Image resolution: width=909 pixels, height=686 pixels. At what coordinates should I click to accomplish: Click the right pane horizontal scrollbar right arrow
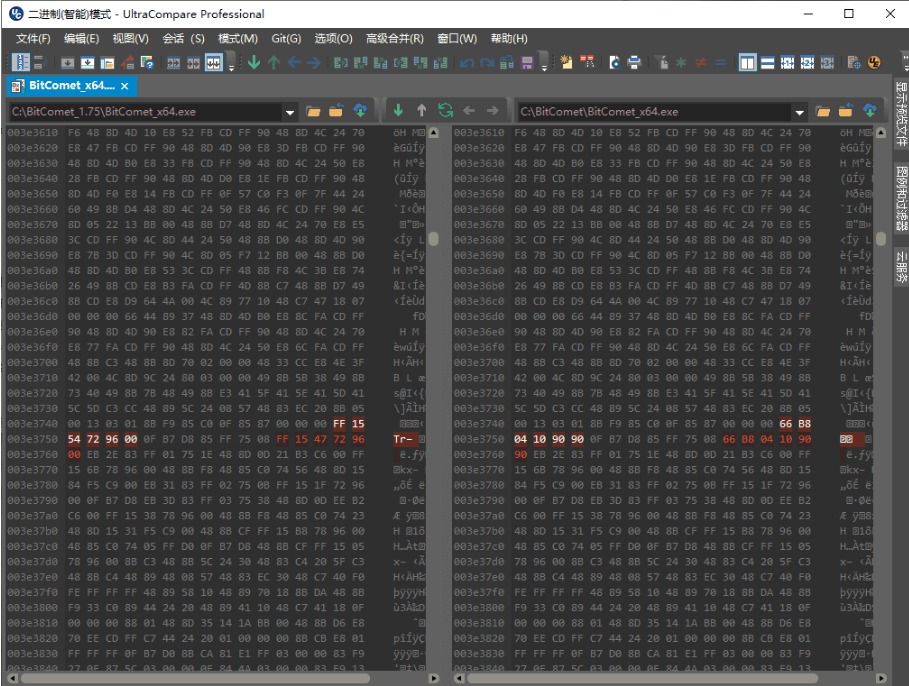tap(881, 678)
